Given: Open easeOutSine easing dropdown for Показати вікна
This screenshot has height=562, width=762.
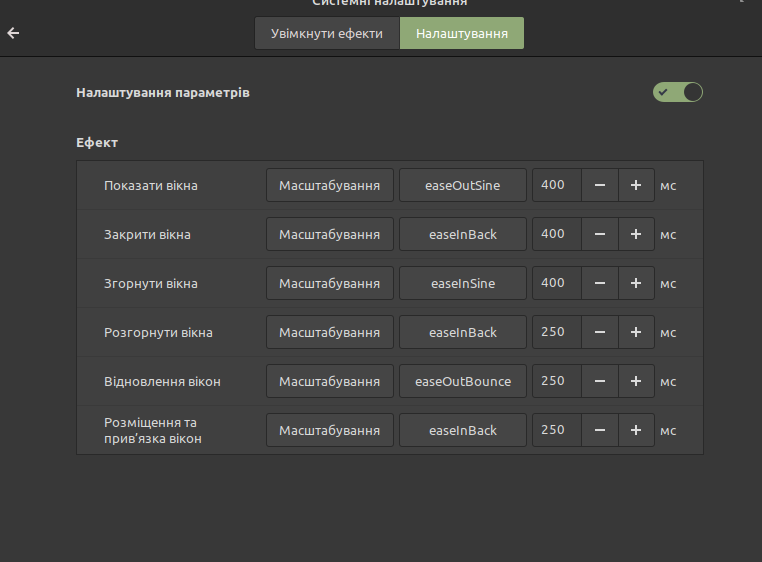Looking at the screenshot, I should [x=463, y=185].
